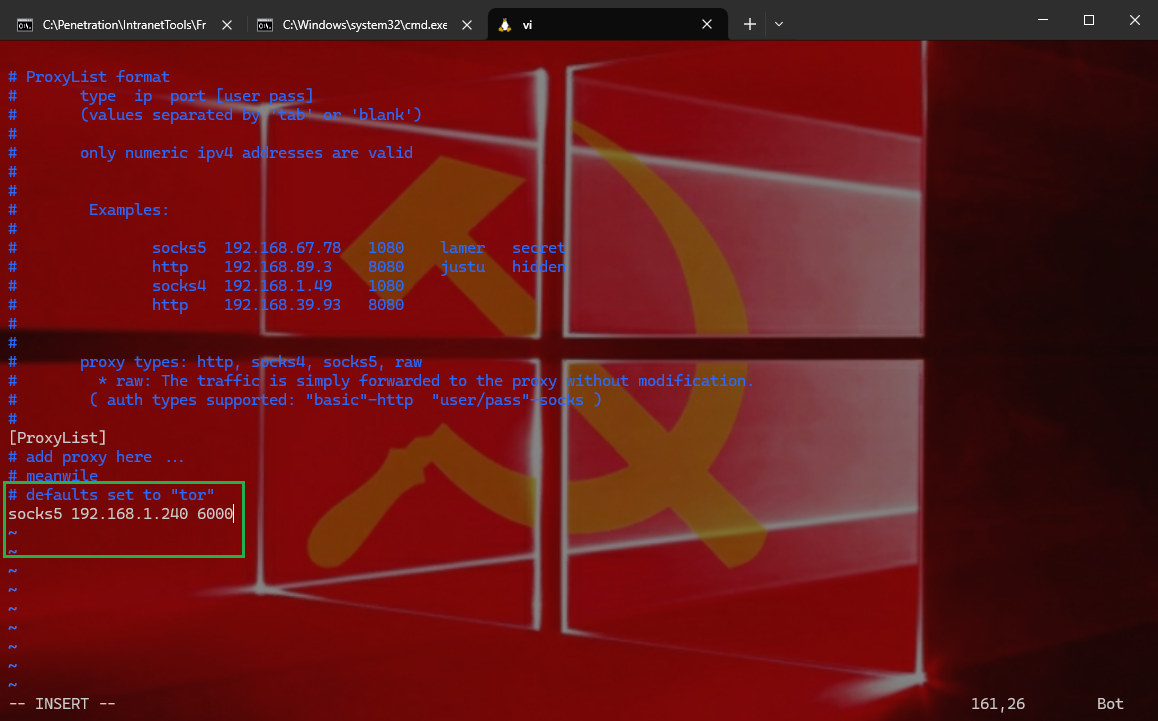Screen dimensions: 1158x721
Task: Maximize the terminal window
Action: 1089,20
